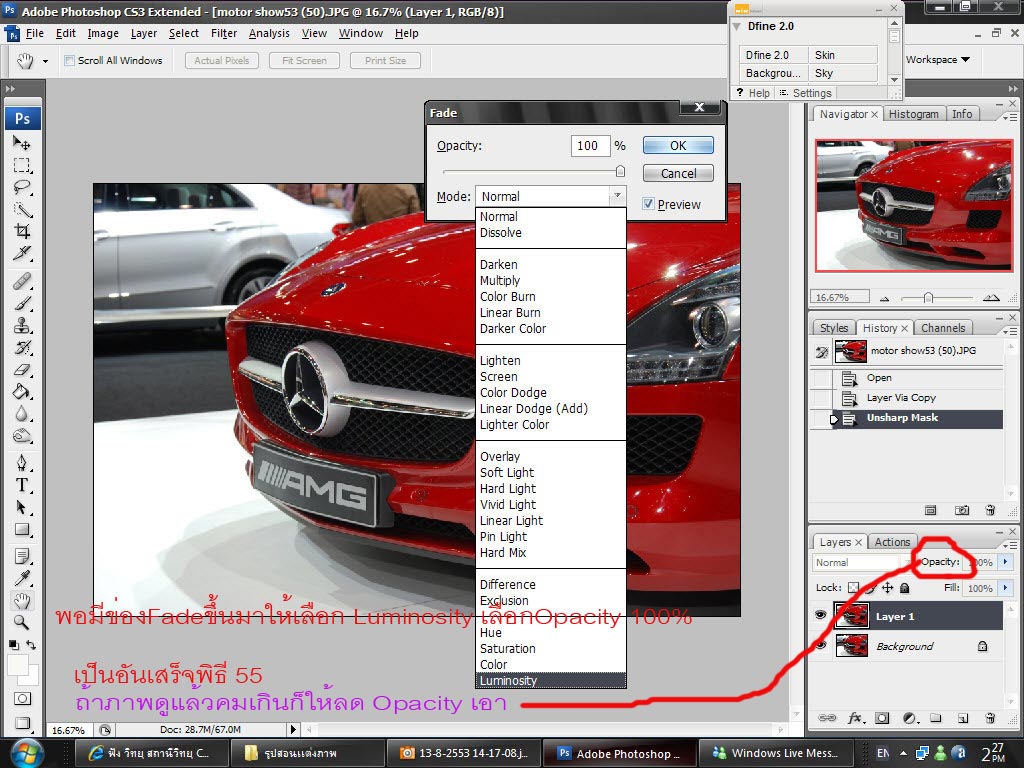Viewport: 1024px width, 768px height.
Task: Select the Healing Brush bandage tool
Action: [22, 281]
